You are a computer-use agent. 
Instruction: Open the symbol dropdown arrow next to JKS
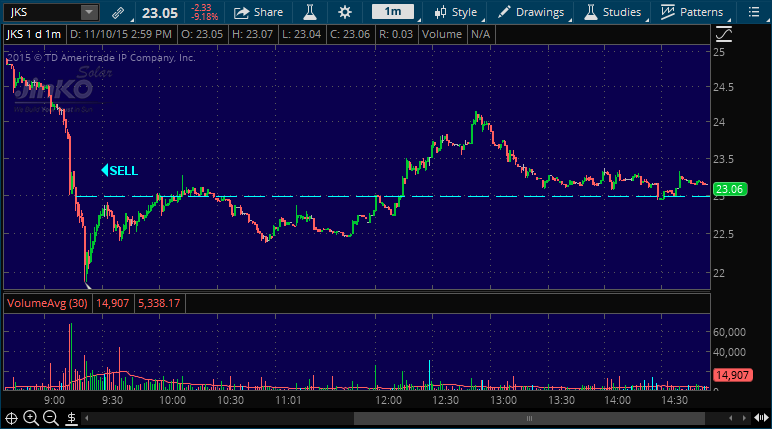click(x=89, y=12)
